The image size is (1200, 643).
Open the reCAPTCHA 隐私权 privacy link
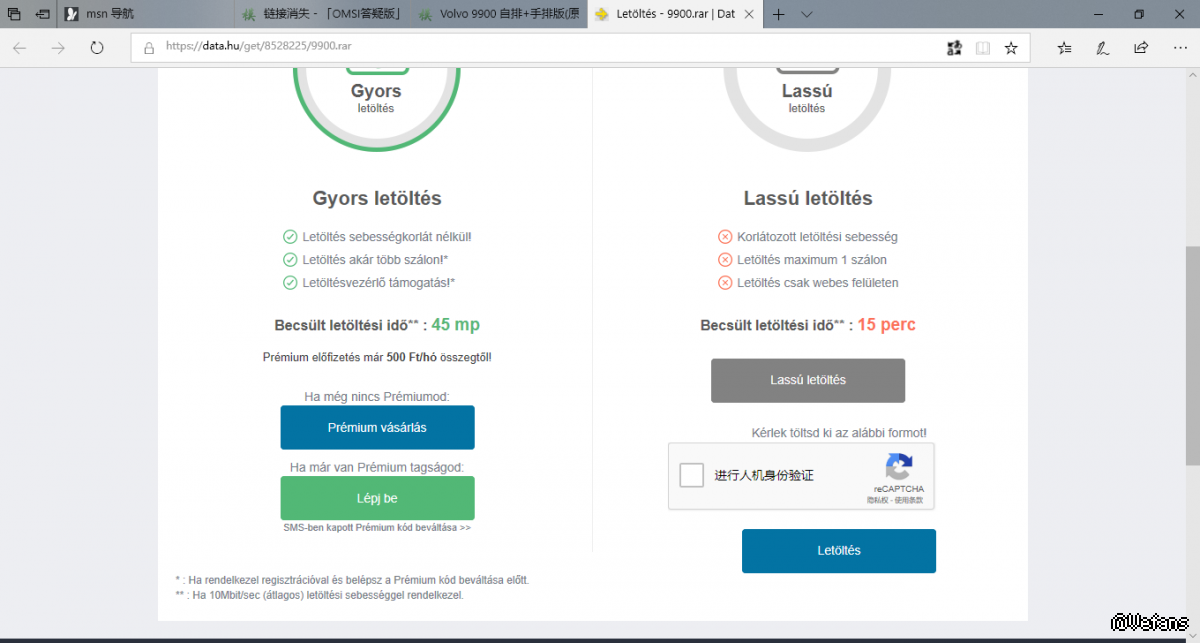pyautogui.click(x=877, y=500)
